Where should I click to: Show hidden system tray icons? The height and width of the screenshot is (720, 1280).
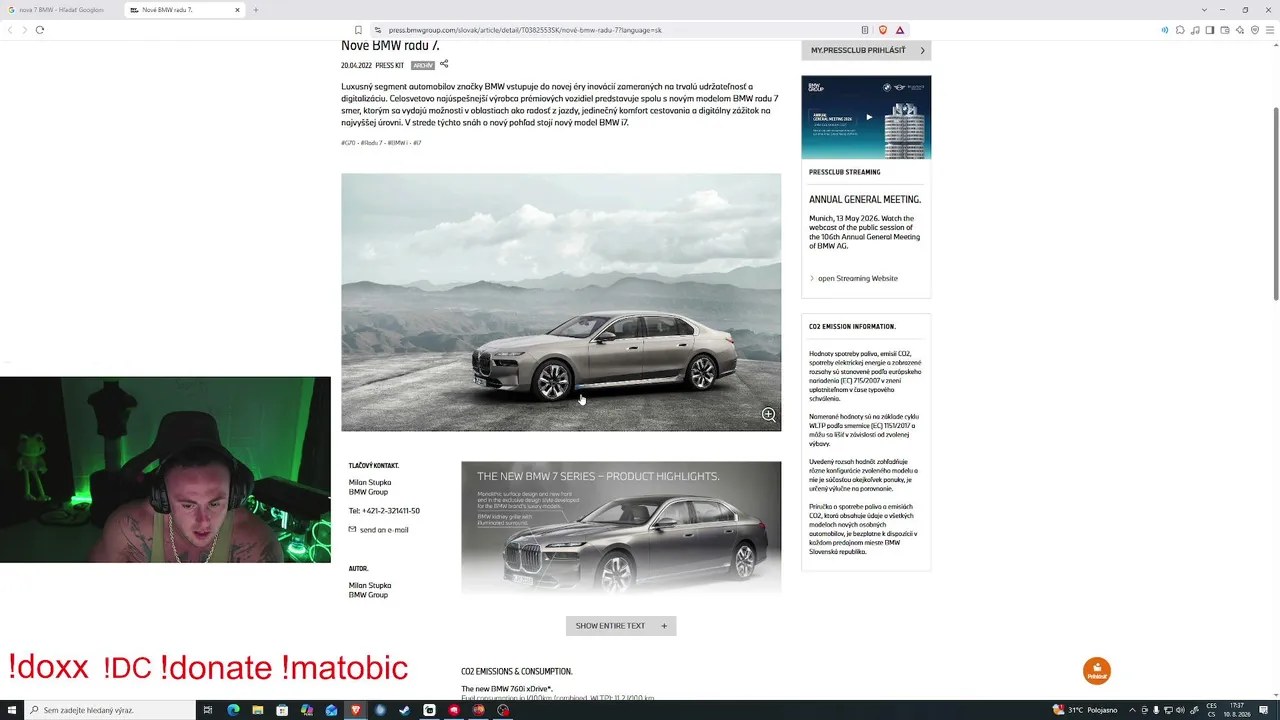coord(1131,710)
